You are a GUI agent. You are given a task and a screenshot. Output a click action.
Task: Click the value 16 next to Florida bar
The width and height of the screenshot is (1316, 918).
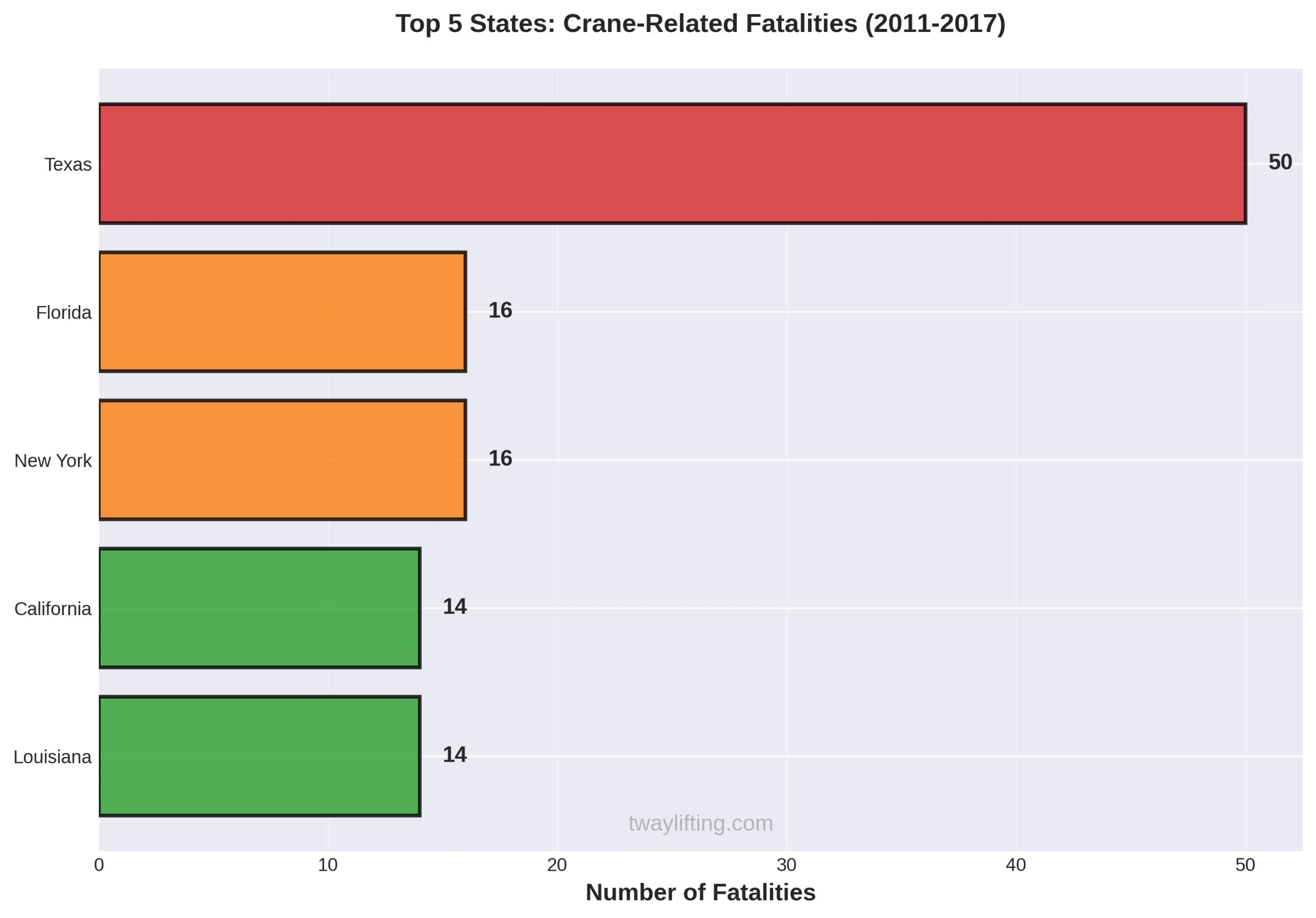(500, 310)
